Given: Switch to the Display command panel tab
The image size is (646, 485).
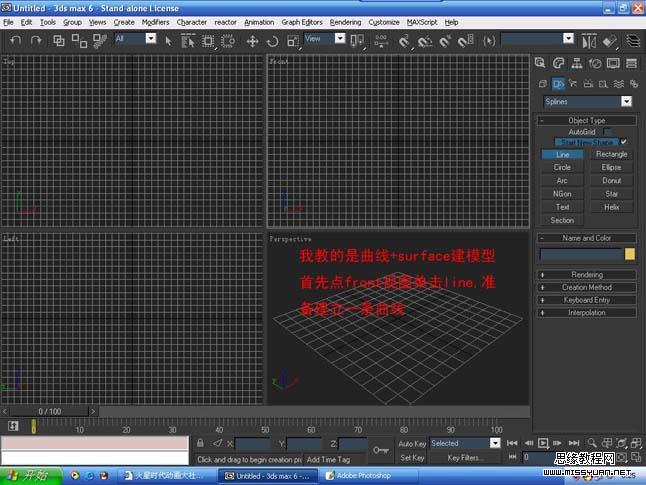Looking at the screenshot, I should coord(613,63).
